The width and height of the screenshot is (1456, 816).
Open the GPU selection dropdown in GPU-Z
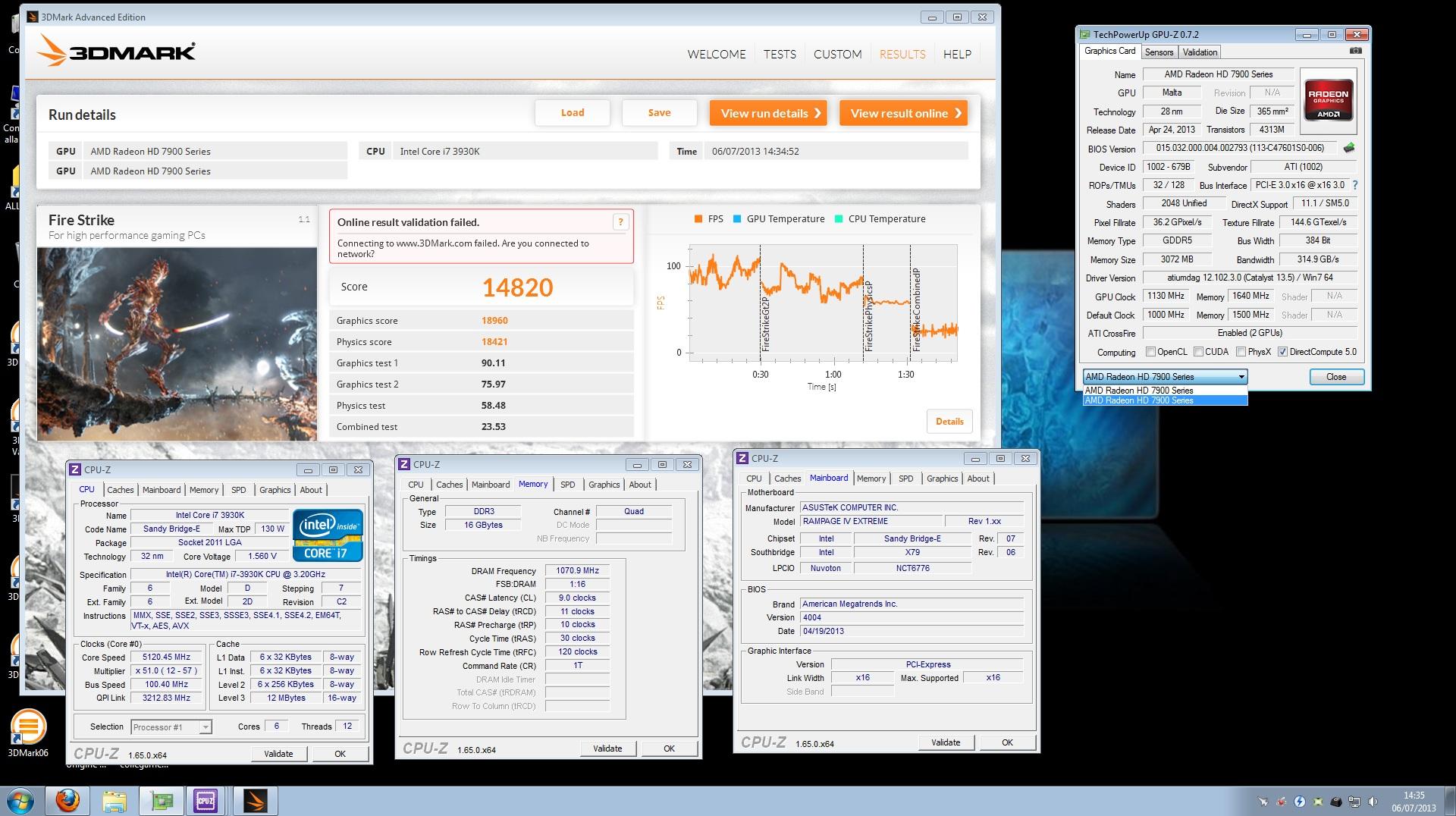point(1165,376)
